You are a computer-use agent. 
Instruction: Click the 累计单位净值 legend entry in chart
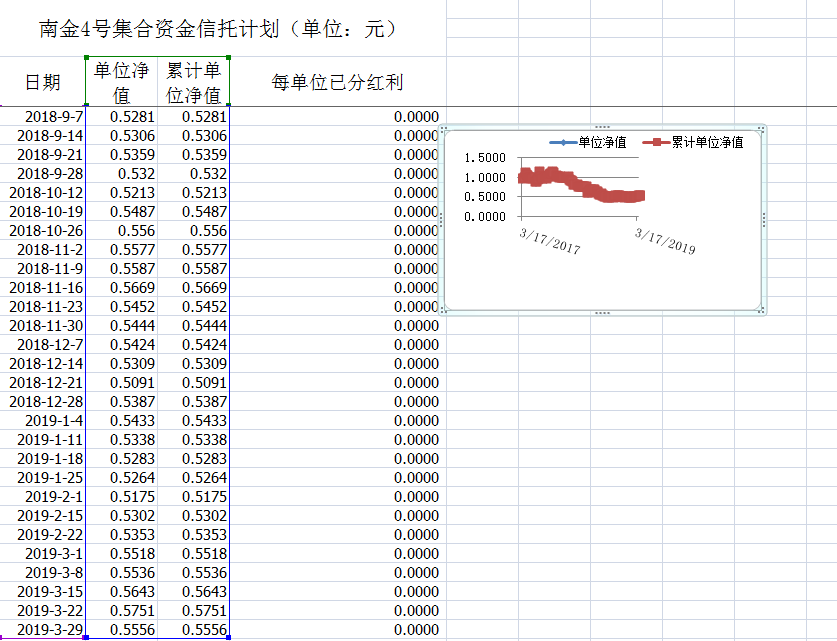coord(693,142)
